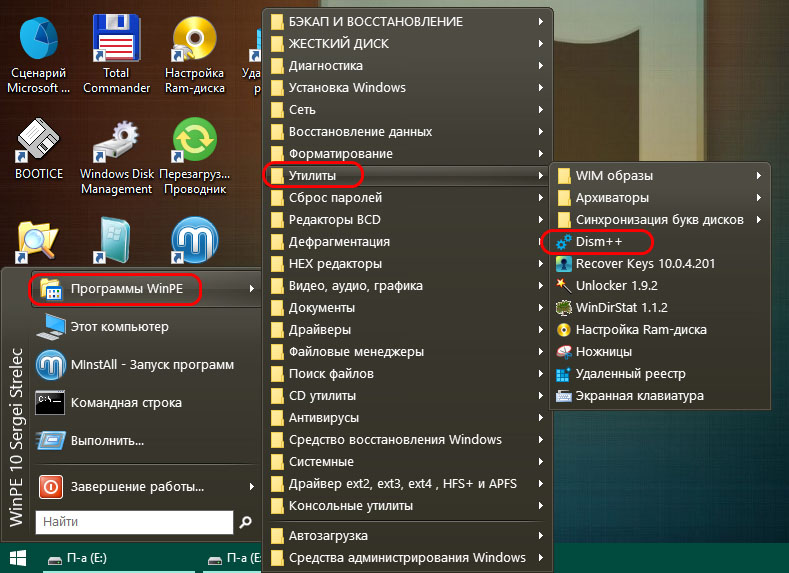Open the folder search desktop icon with magnifier
Image resolution: width=789 pixels, height=573 pixels.
(37, 241)
